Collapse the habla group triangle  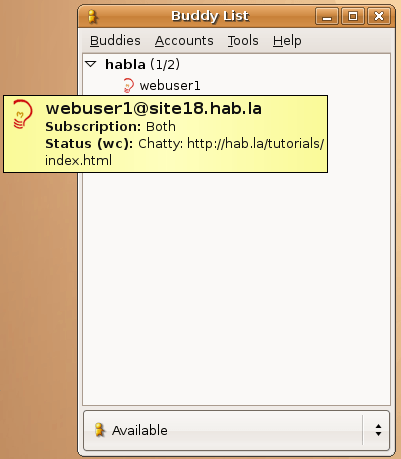(x=91, y=64)
